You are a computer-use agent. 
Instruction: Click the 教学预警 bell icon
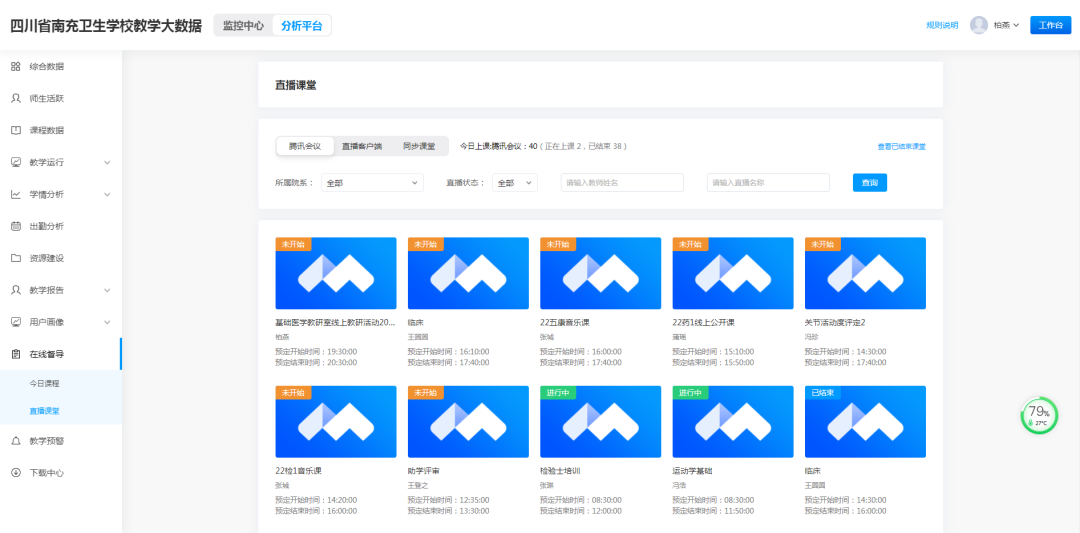tap(16, 441)
